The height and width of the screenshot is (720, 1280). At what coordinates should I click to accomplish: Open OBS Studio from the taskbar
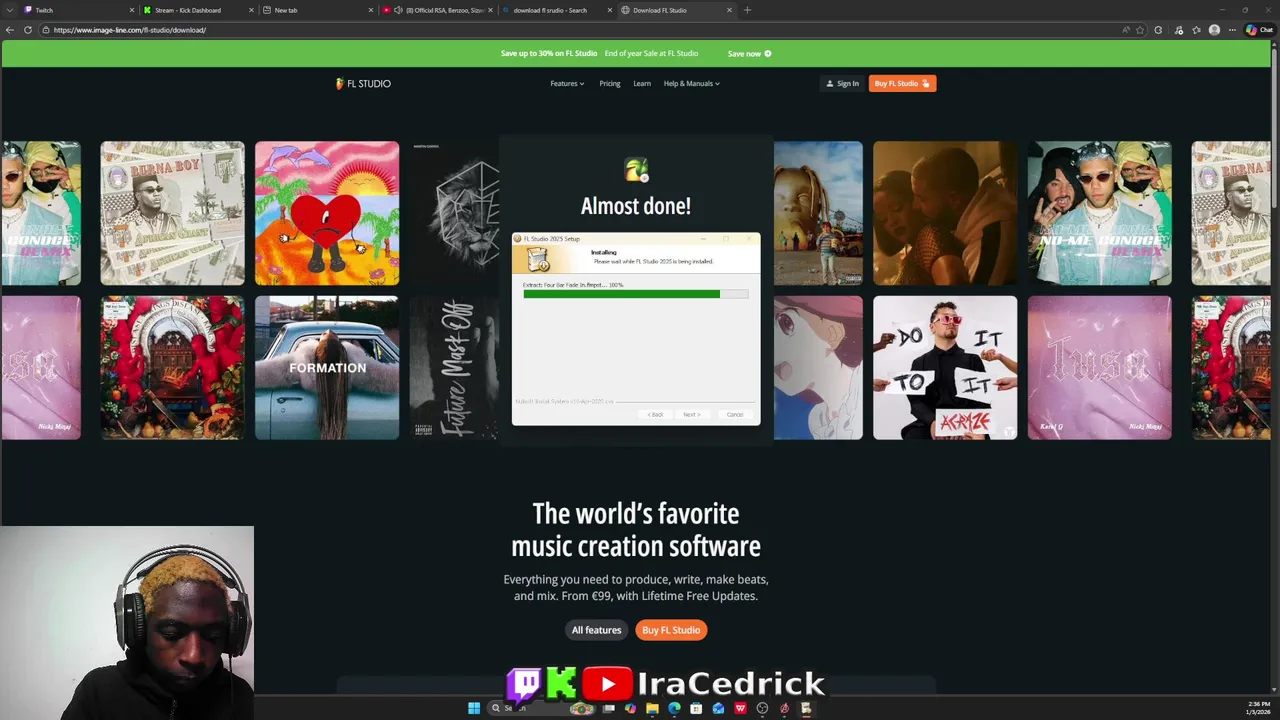(x=762, y=708)
